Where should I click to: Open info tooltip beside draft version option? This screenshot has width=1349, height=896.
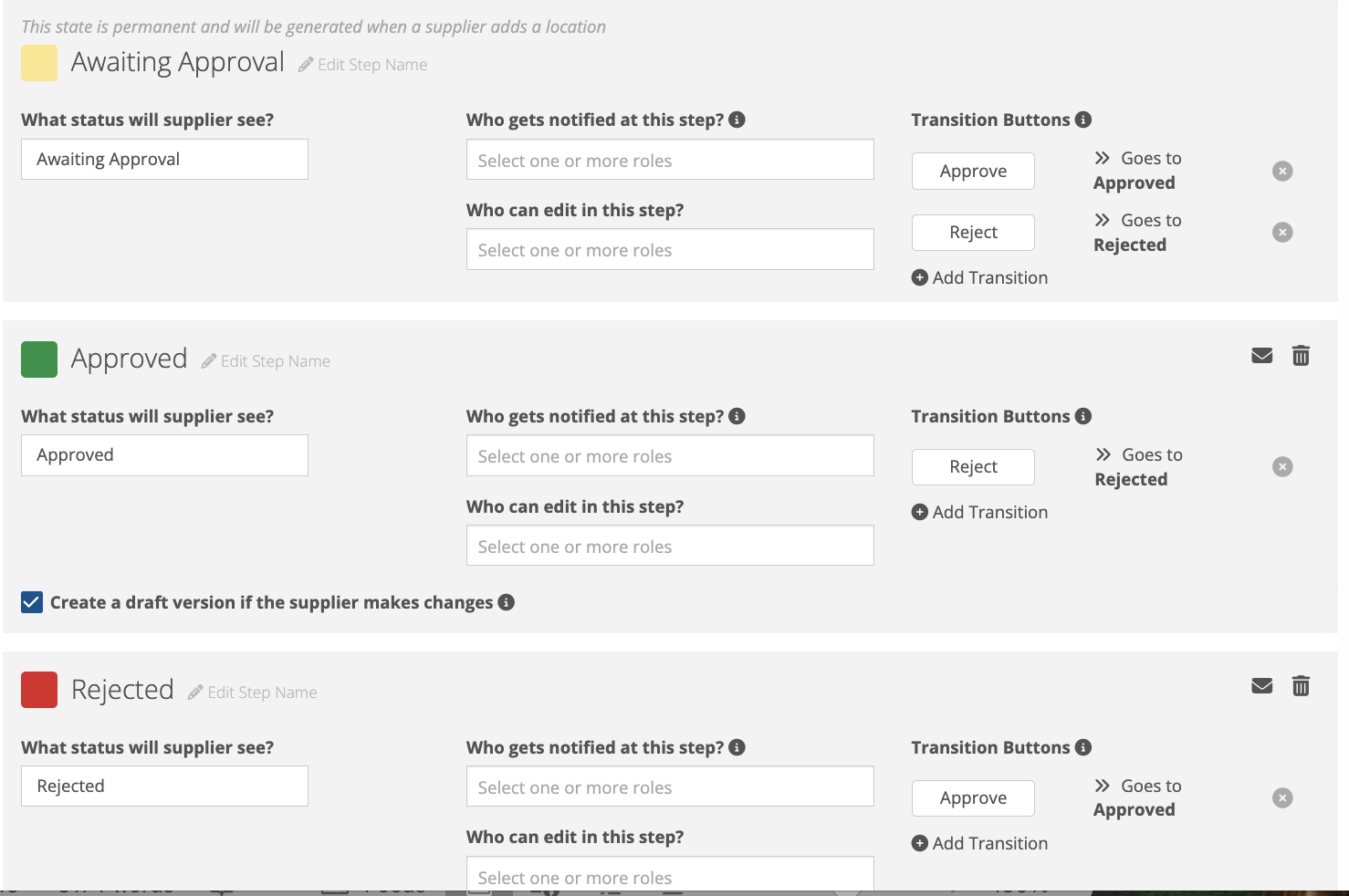[x=507, y=602]
